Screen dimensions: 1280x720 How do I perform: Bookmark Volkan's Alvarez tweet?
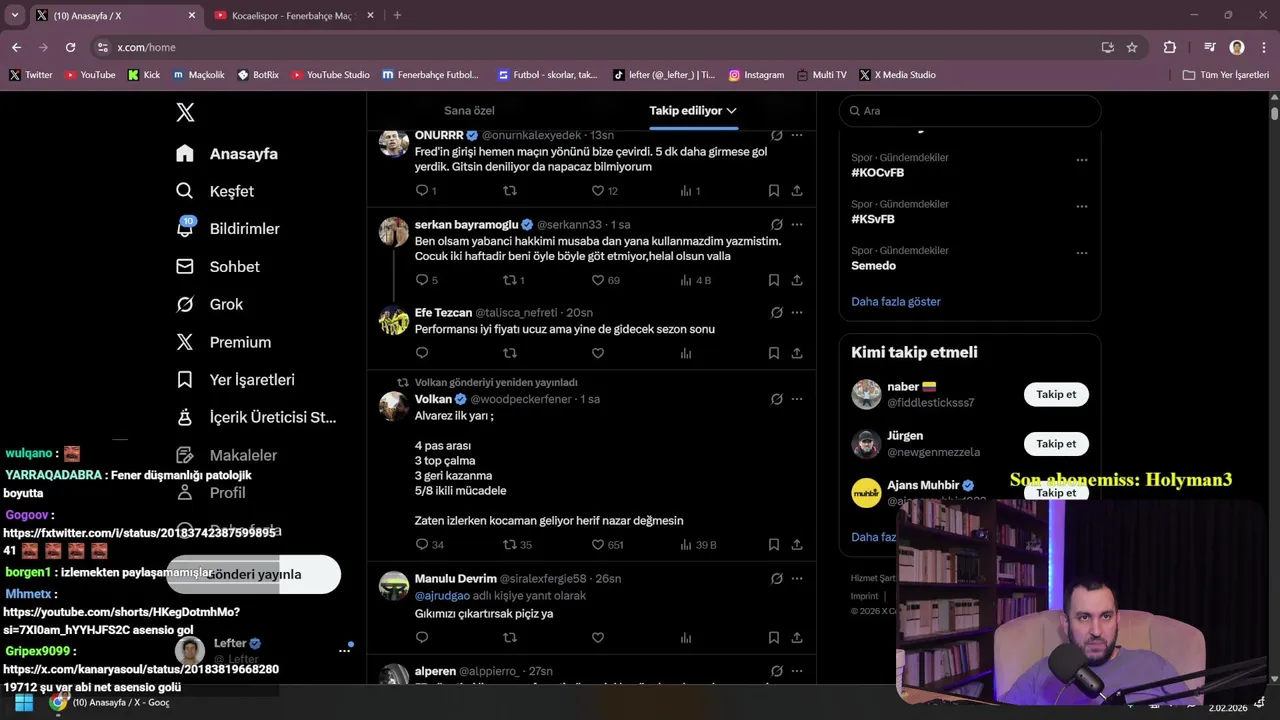774,545
